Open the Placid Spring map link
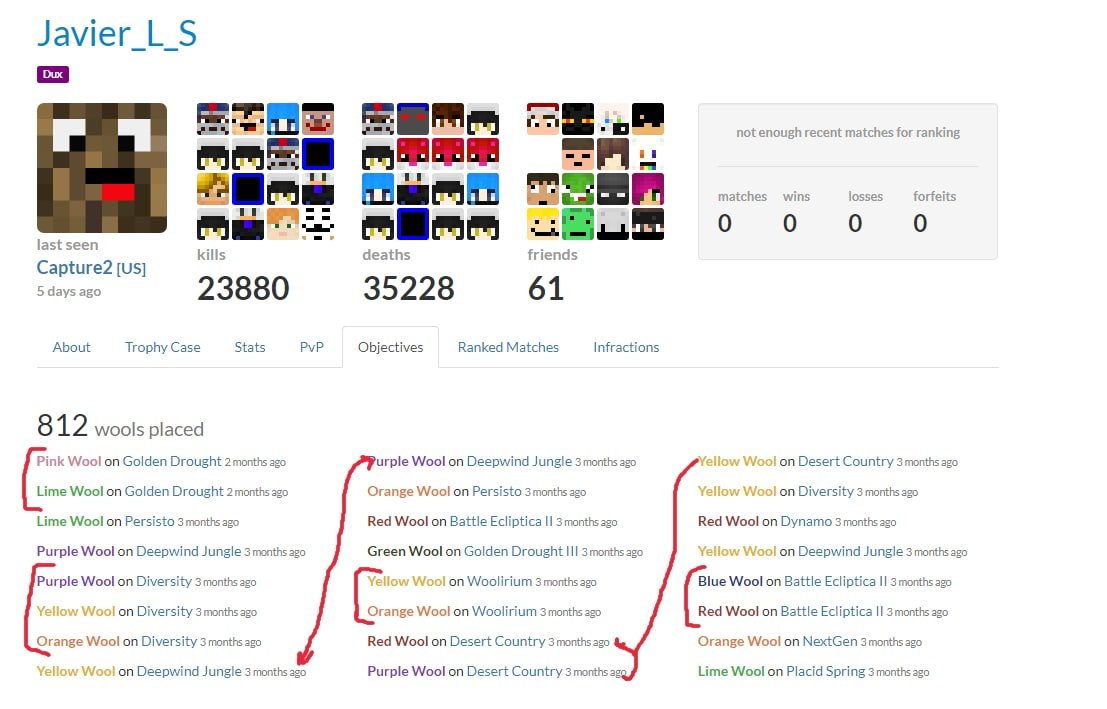The width and height of the screenshot is (1107, 709). [x=825, y=671]
